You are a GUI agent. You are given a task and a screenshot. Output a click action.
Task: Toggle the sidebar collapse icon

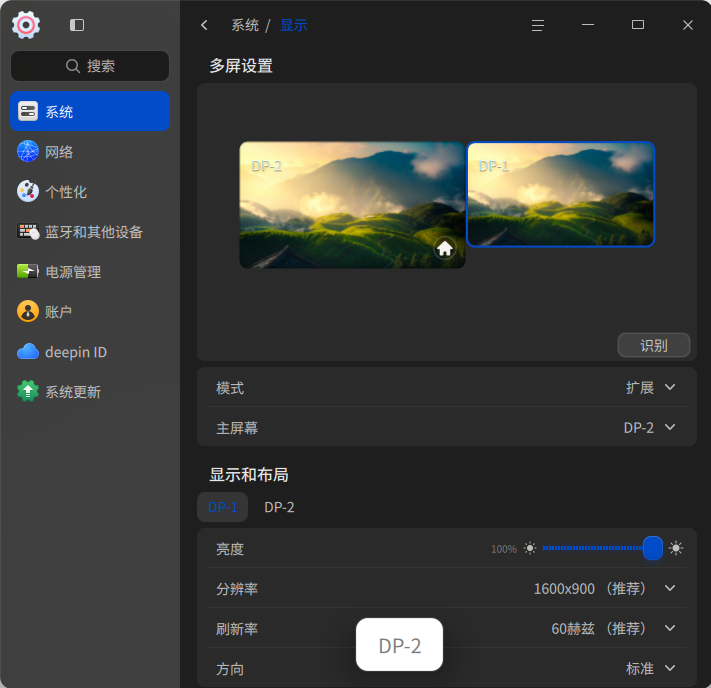(x=77, y=25)
